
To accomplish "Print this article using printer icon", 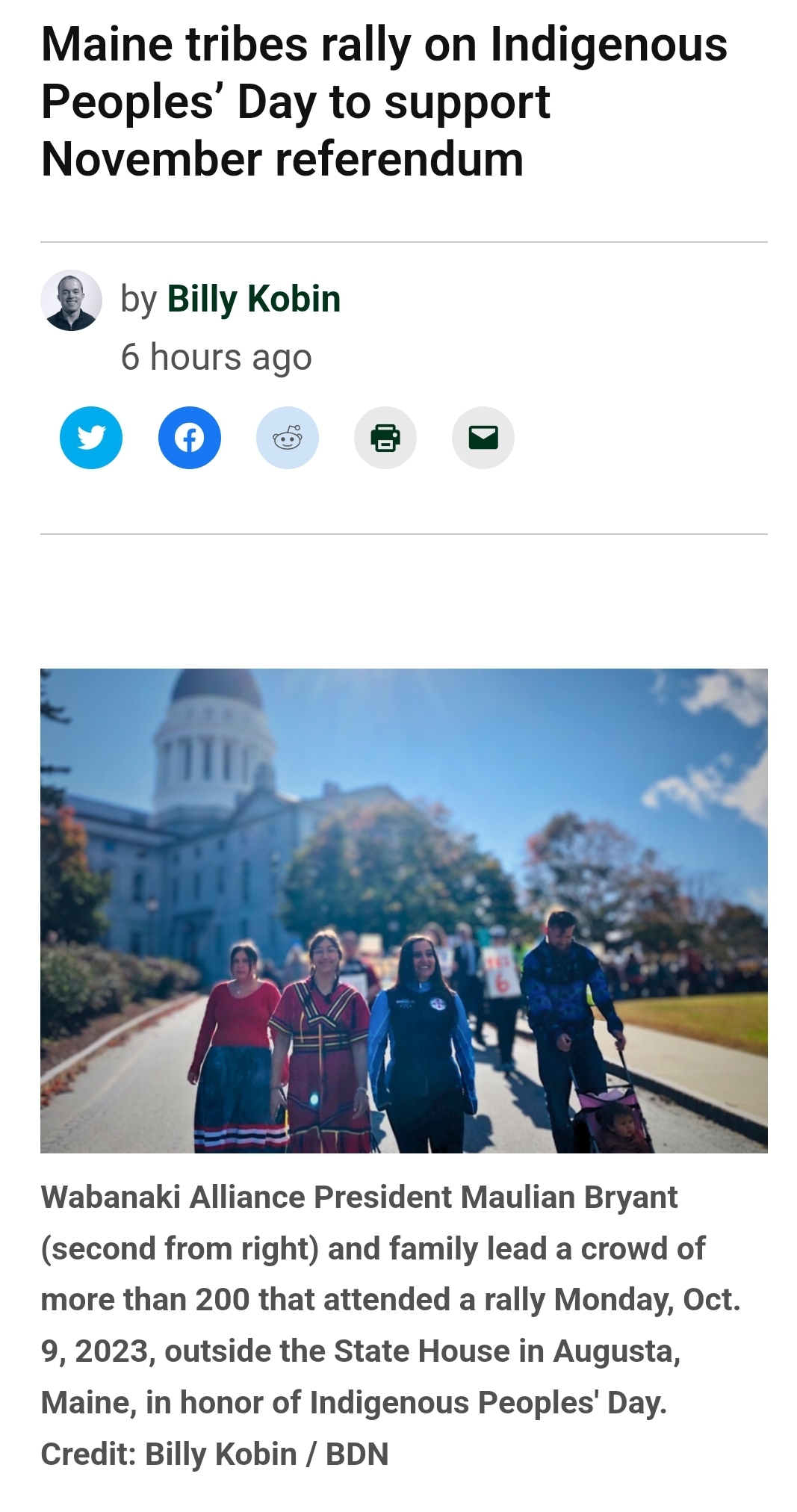I will pos(385,438).
